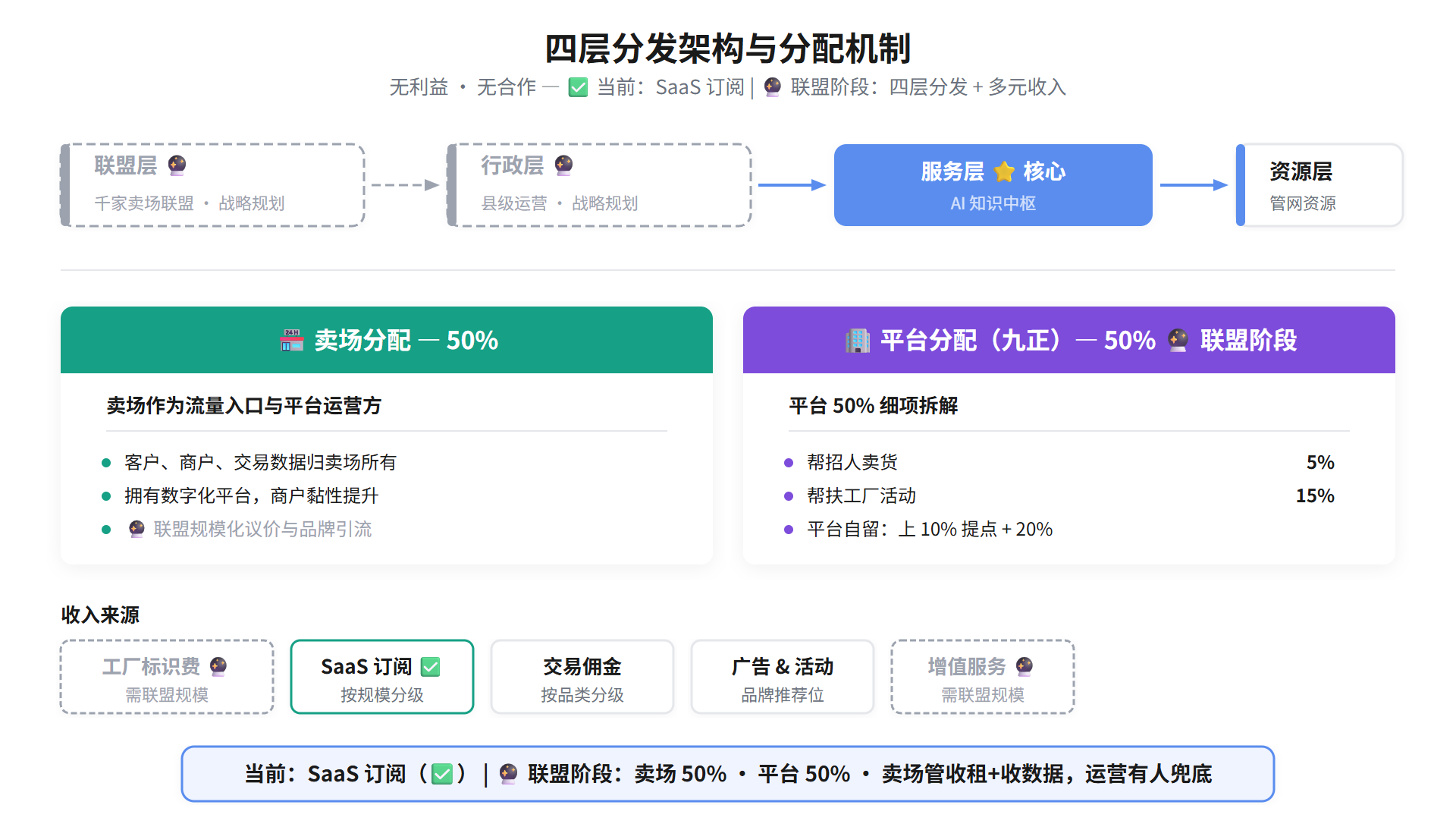Image resolution: width=1456 pixels, height=827 pixels.
Task: Click the 收入来源 section heading
Action: [x=100, y=615]
